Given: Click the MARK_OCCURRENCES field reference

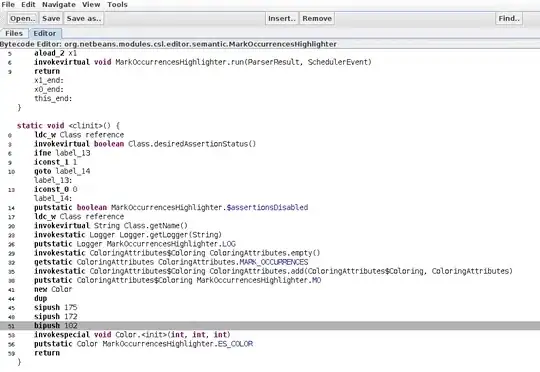Looking at the screenshot, I should (274, 262).
